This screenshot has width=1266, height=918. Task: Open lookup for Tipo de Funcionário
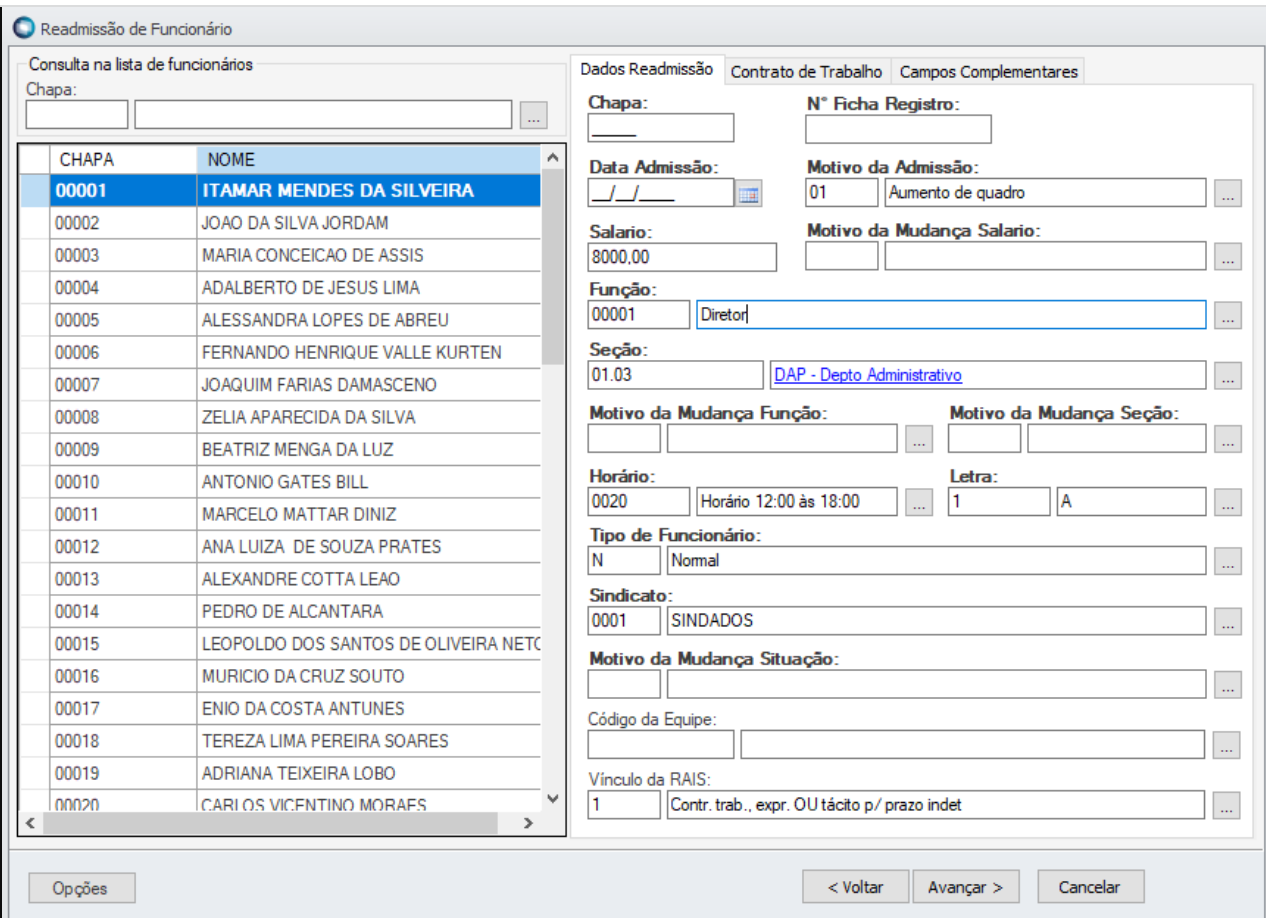pyautogui.click(x=1228, y=561)
